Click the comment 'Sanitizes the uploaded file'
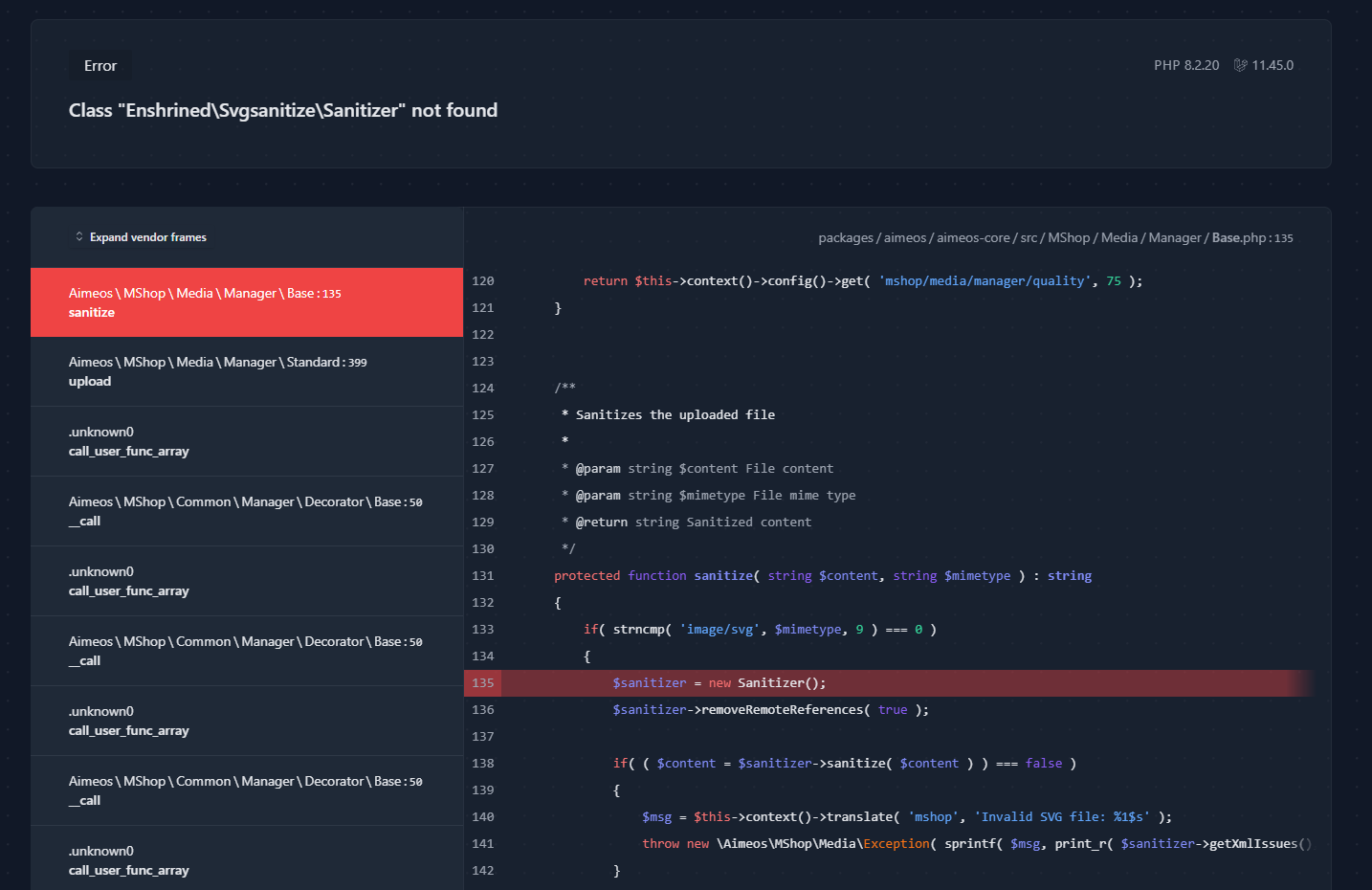Screen dimensions: 1372x890 (x=668, y=415)
